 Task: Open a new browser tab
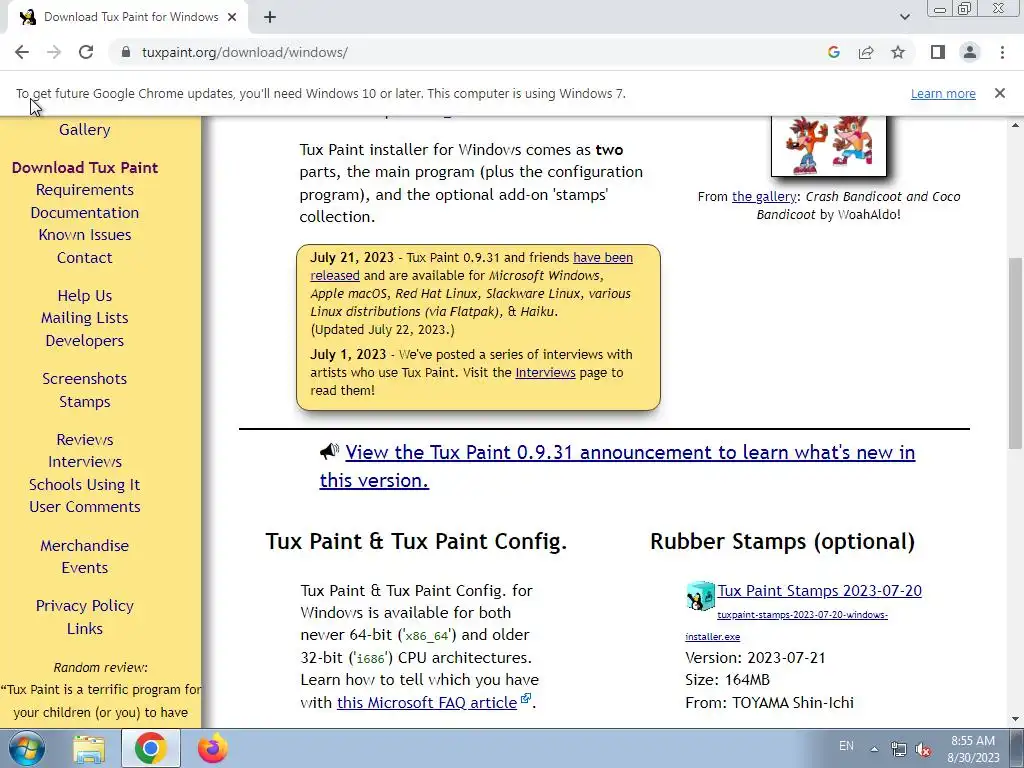tap(270, 17)
